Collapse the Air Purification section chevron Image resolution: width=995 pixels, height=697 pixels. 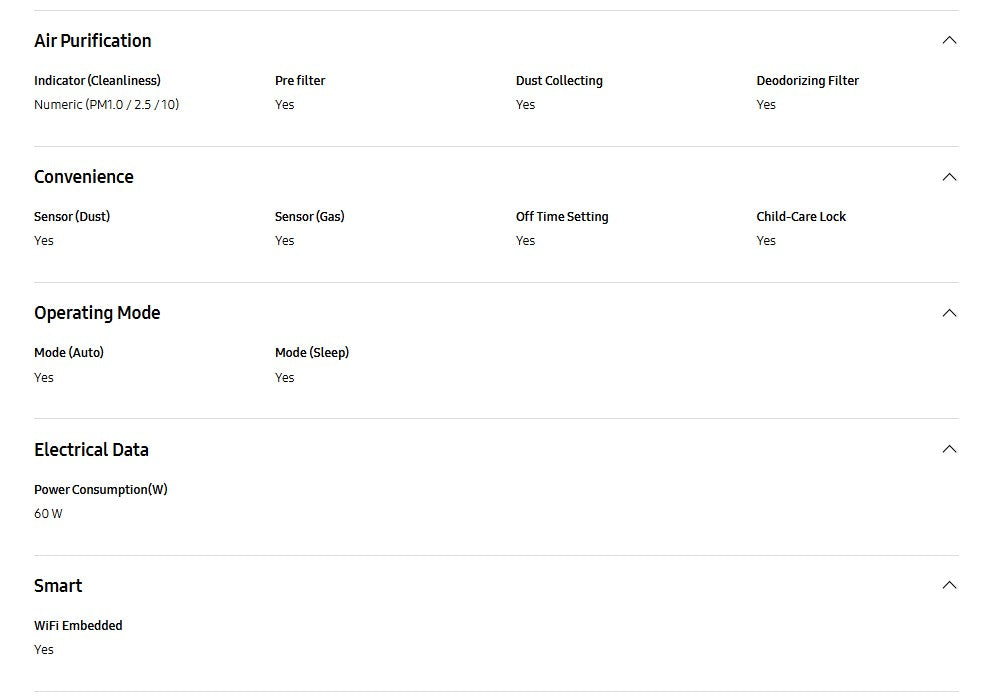click(949, 41)
